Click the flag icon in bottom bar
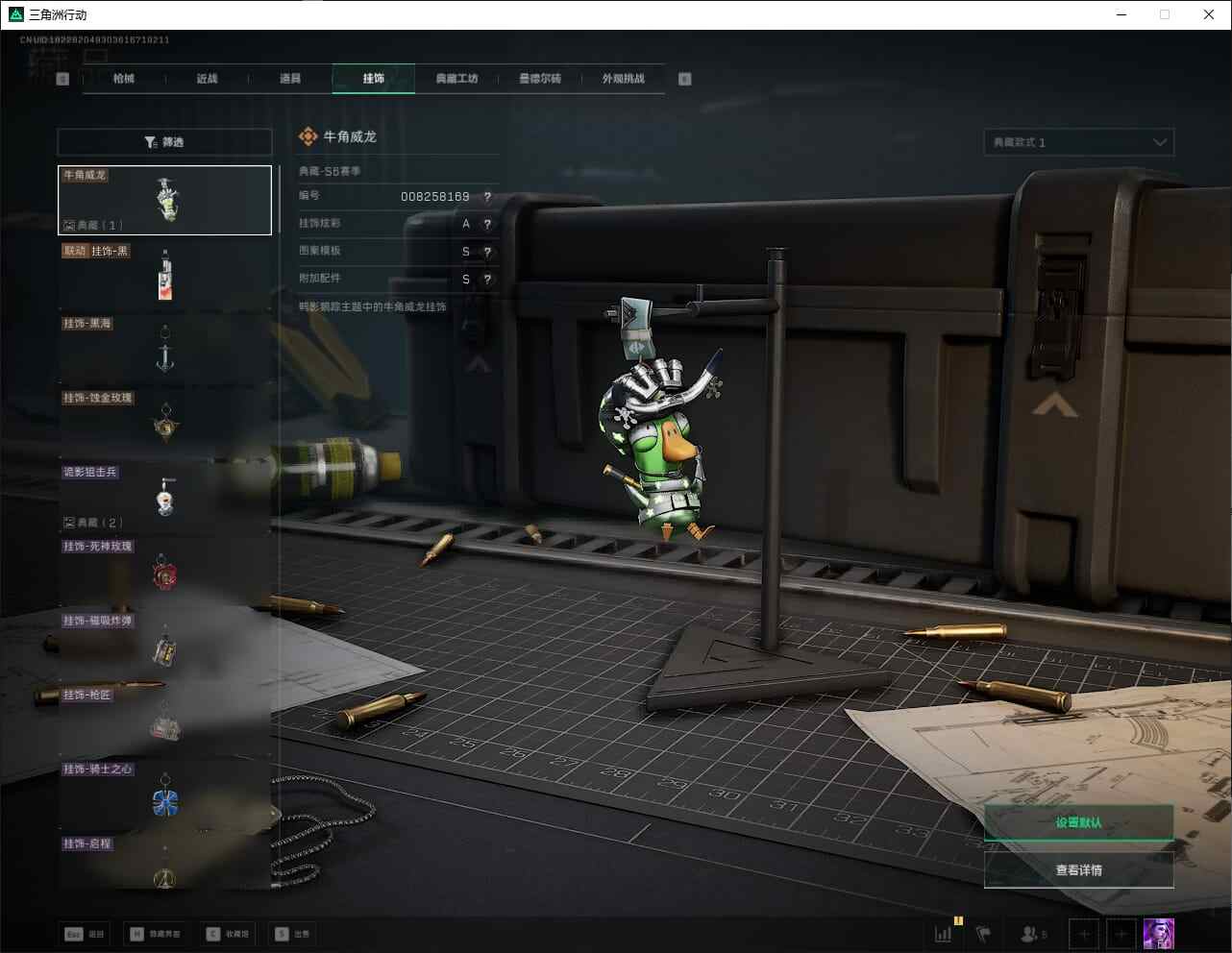The height and width of the screenshot is (953, 1232). 983,933
